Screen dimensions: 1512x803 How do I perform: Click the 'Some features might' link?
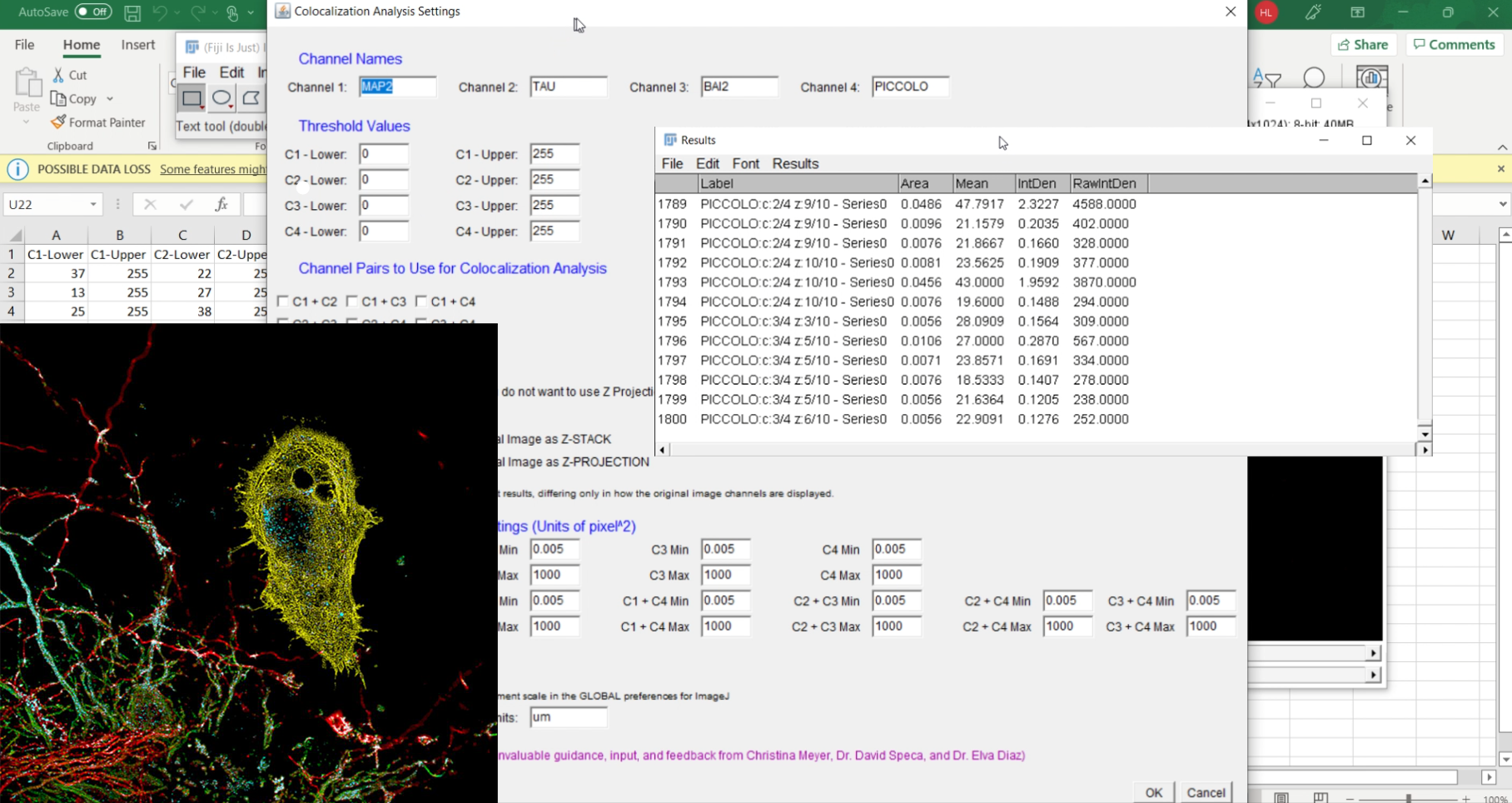[213, 169]
